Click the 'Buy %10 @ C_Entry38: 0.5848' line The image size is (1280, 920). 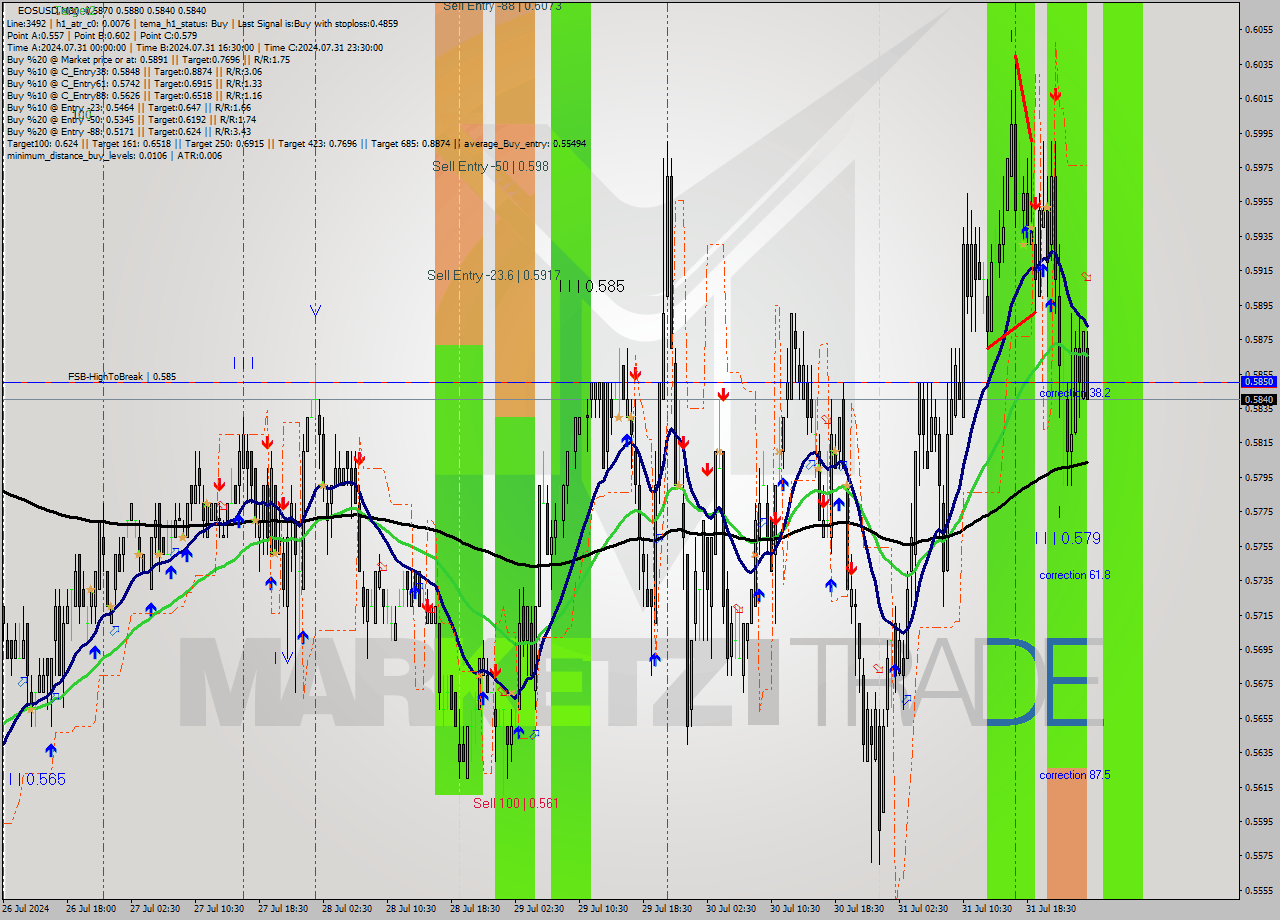(134, 71)
